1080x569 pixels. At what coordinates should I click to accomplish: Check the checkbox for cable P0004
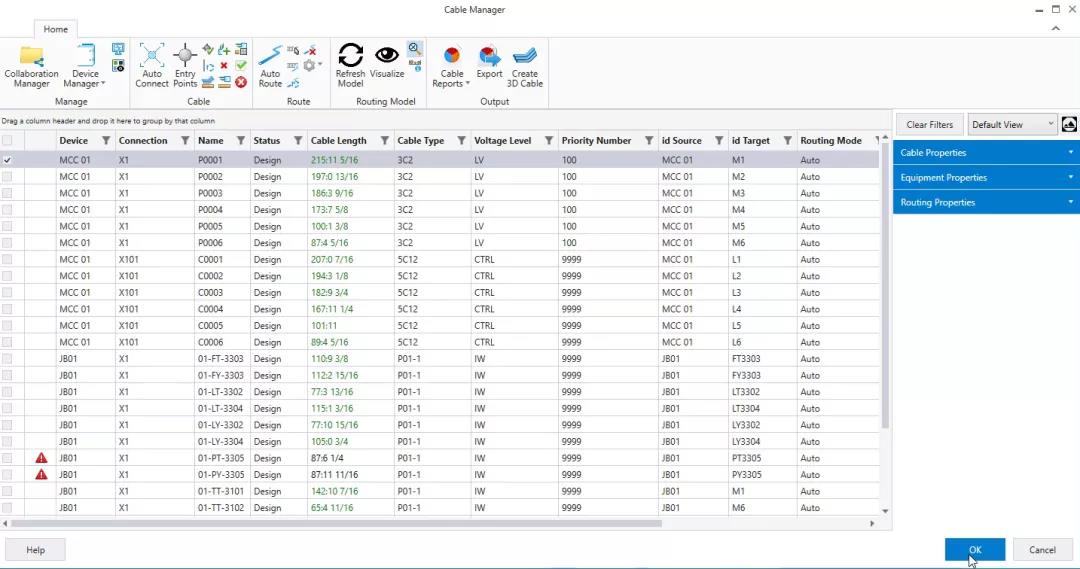(7, 209)
